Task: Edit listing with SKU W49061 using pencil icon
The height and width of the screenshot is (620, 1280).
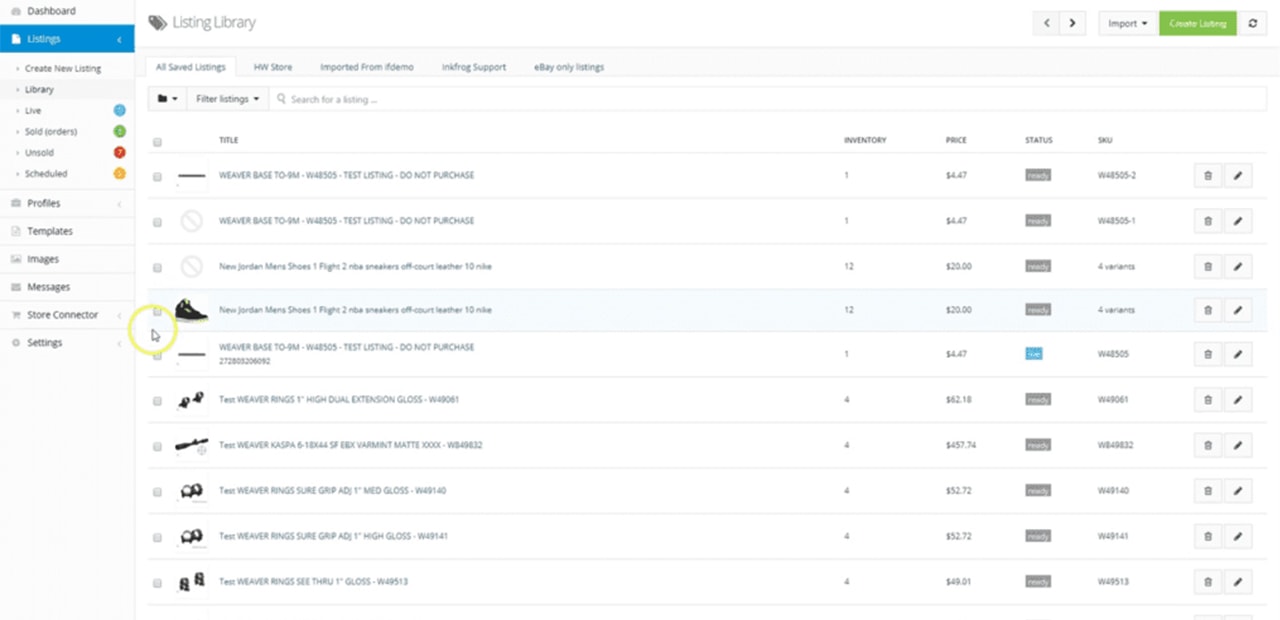Action: 1237,400
